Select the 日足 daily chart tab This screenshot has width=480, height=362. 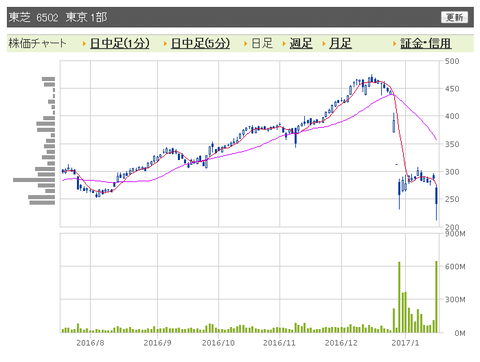click(x=262, y=43)
